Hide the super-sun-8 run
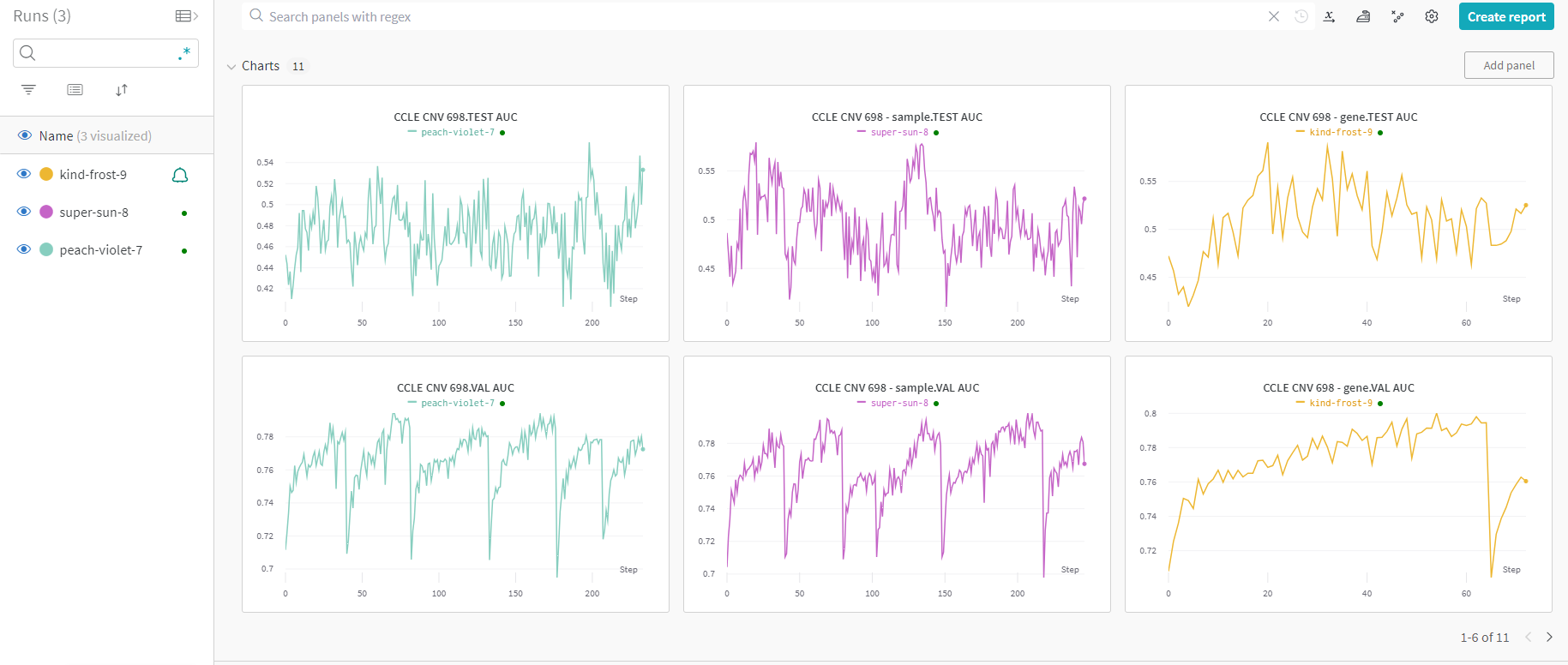The width and height of the screenshot is (1568, 665). 24,212
